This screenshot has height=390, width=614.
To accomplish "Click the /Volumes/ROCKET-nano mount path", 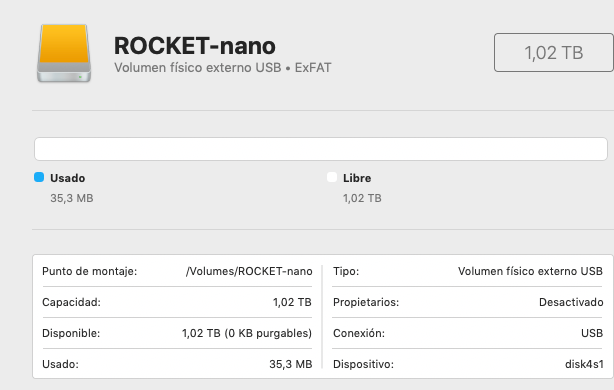I will [249, 271].
